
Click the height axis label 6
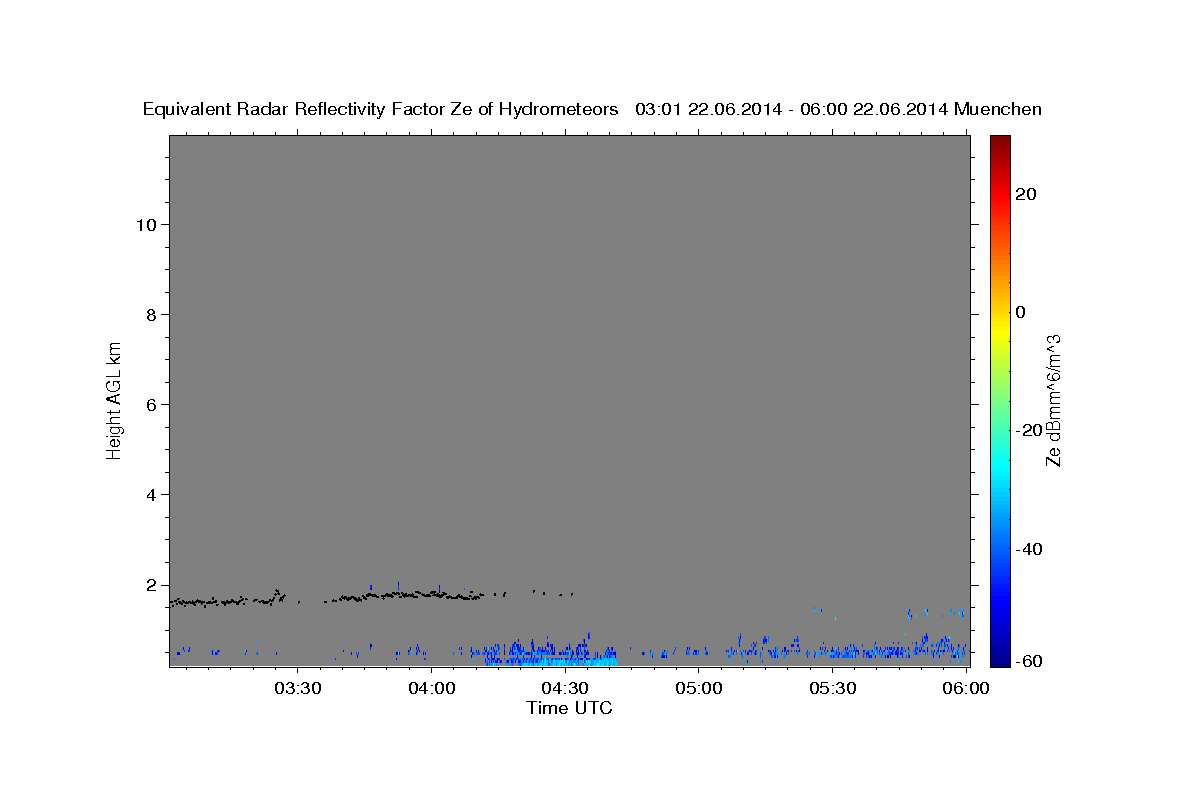(x=153, y=405)
